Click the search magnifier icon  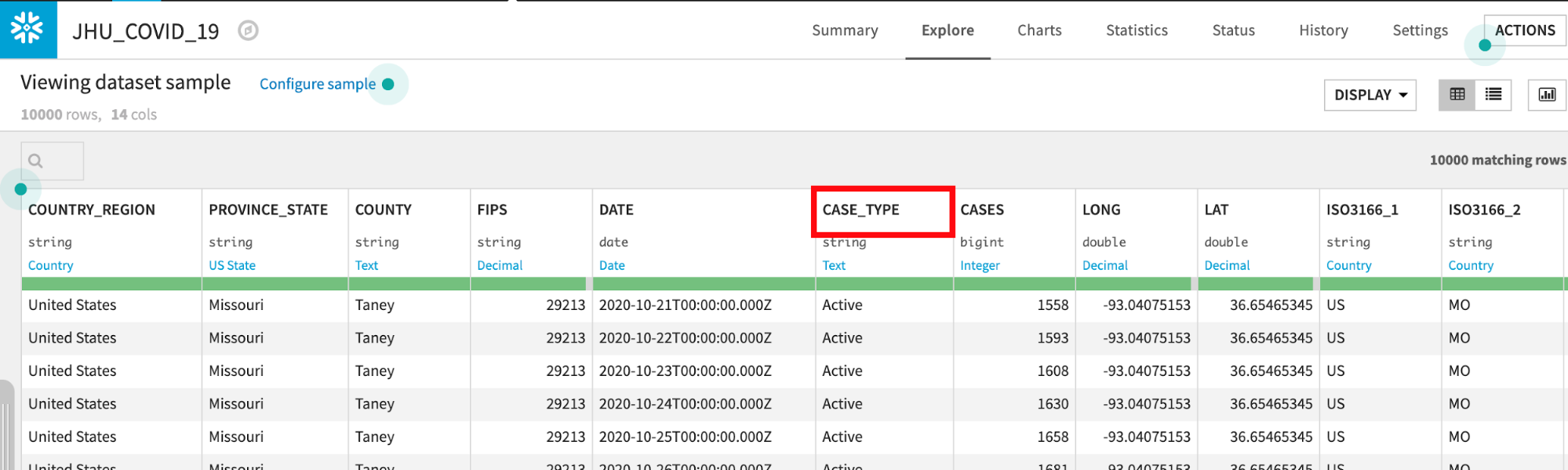(36, 161)
